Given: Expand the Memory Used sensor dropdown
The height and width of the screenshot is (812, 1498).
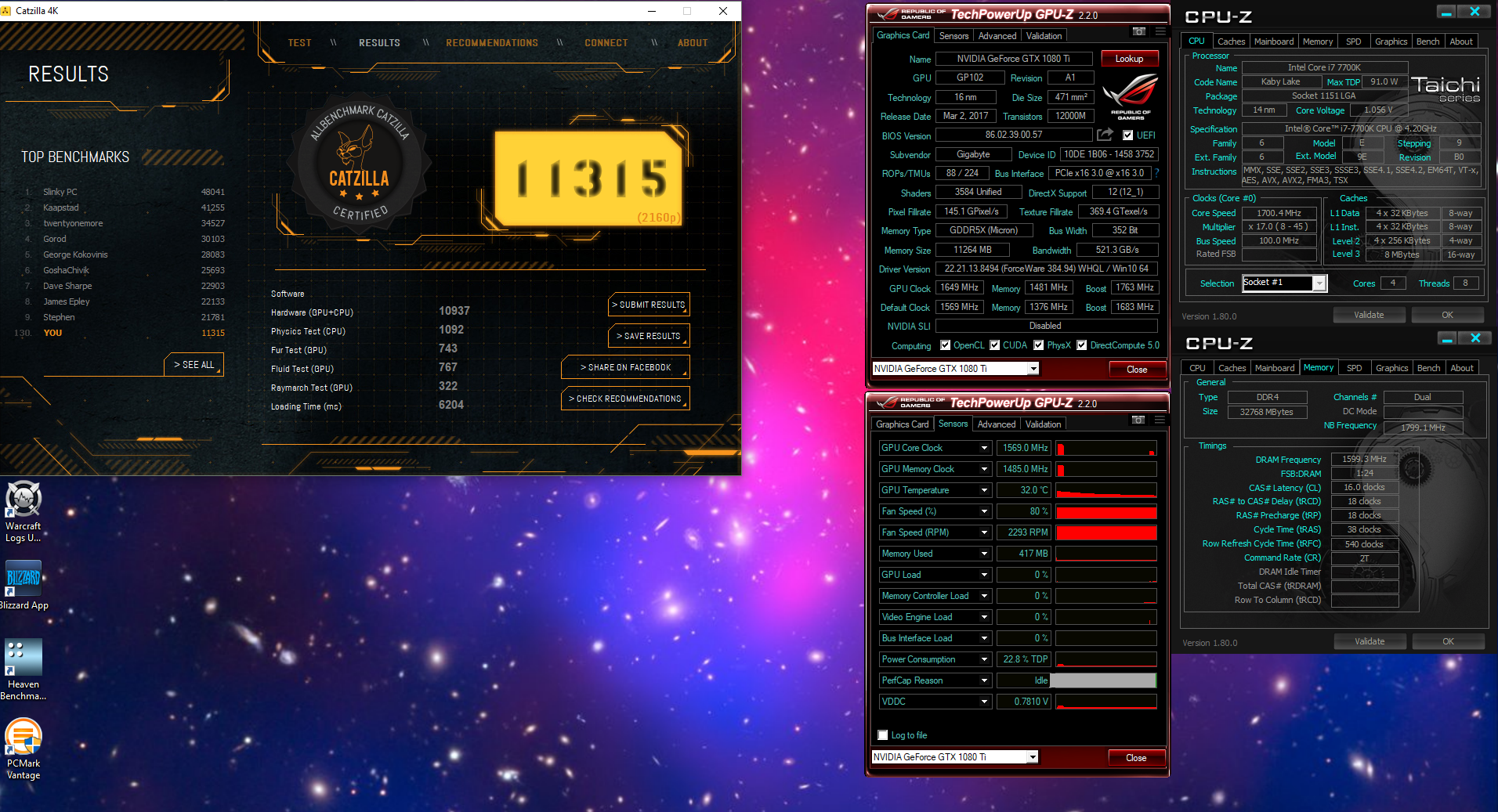Looking at the screenshot, I should point(984,554).
